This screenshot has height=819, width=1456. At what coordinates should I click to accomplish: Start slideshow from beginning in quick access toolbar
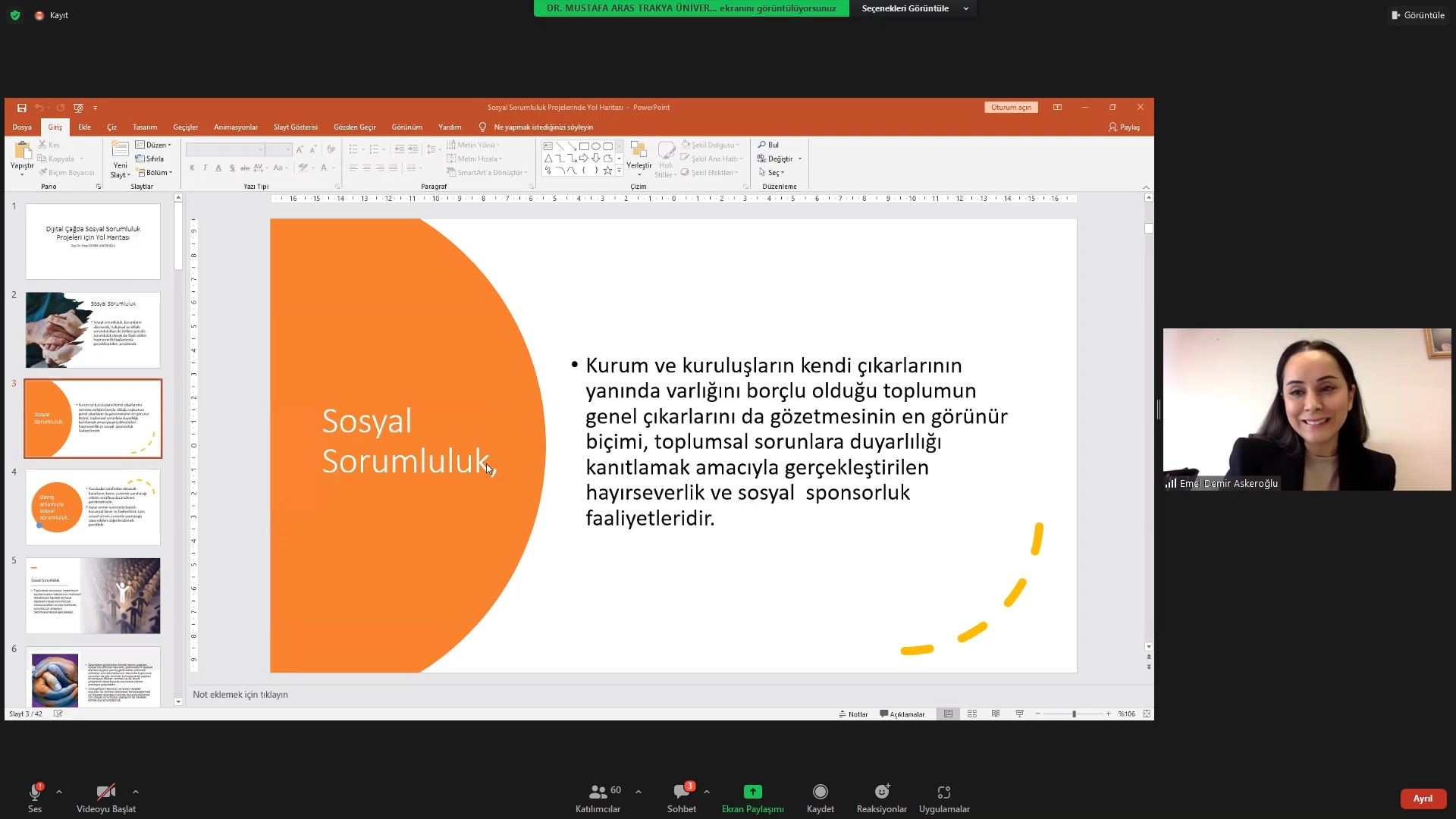pos(78,108)
